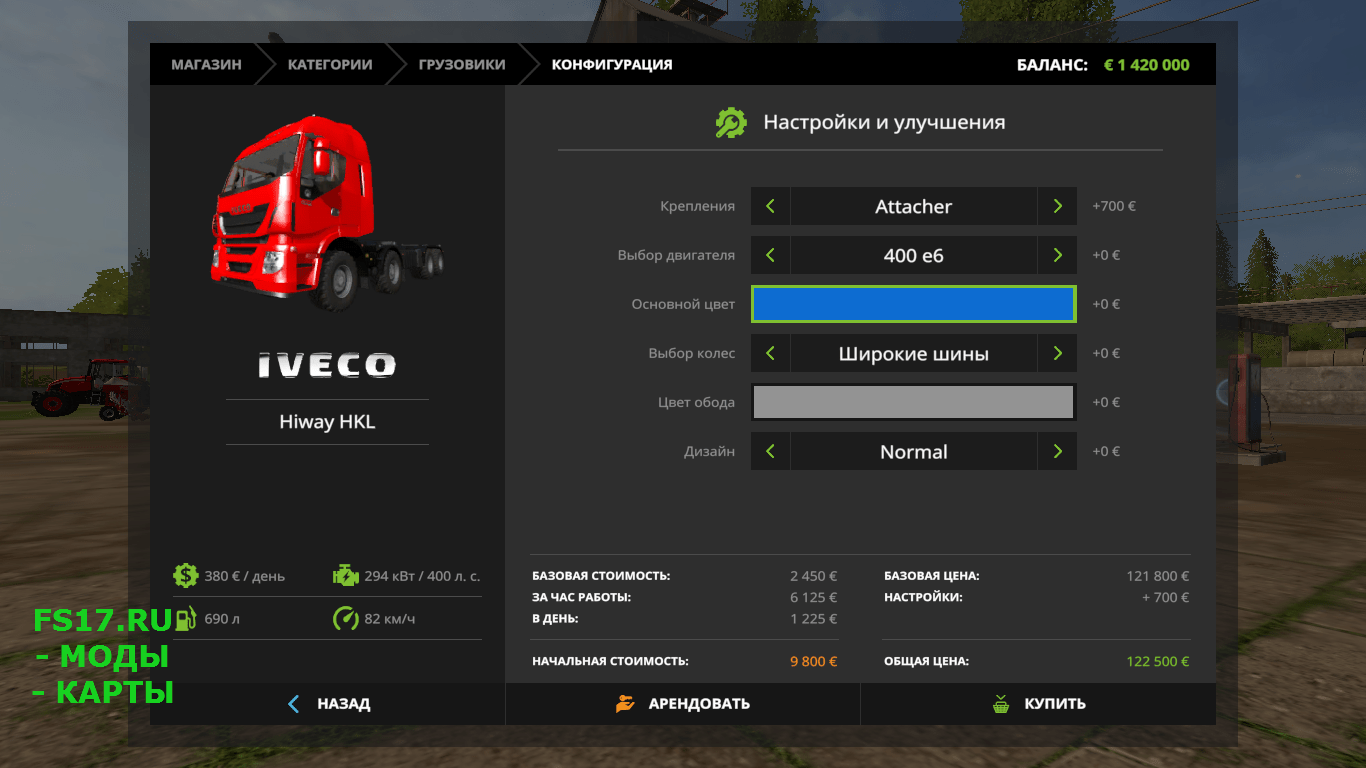Select previous Крепления option
Screen dimensions: 1366x768
point(770,206)
